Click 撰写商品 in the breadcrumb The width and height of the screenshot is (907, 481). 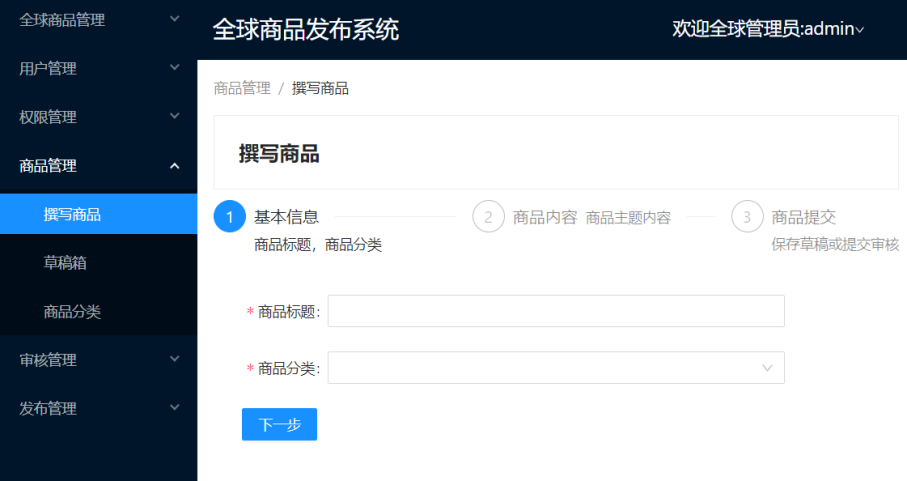(320, 88)
